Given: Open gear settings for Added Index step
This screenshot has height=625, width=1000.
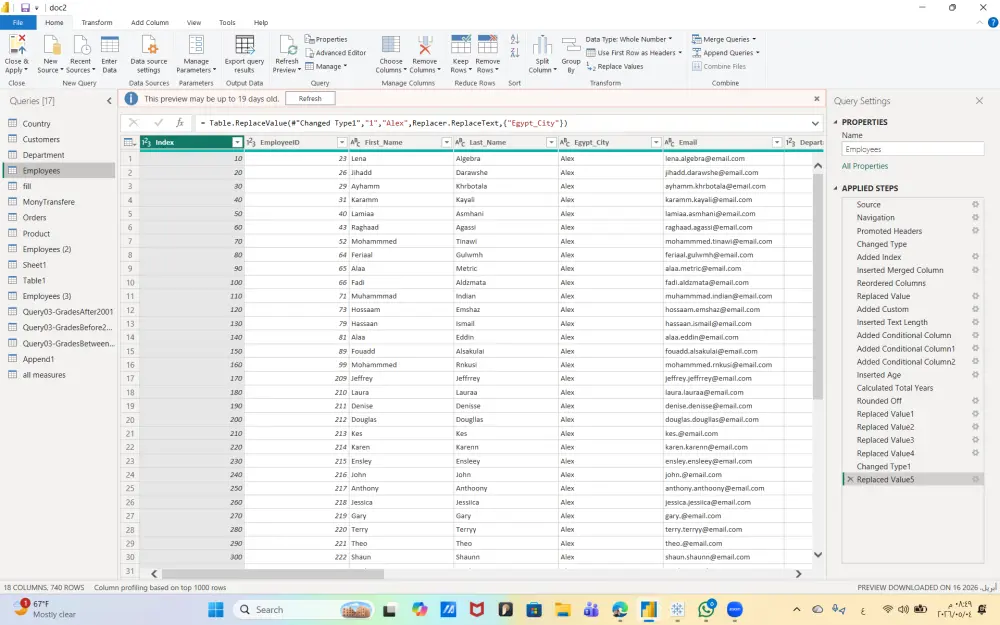Looking at the screenshot, I should click(x=975, y=257).
